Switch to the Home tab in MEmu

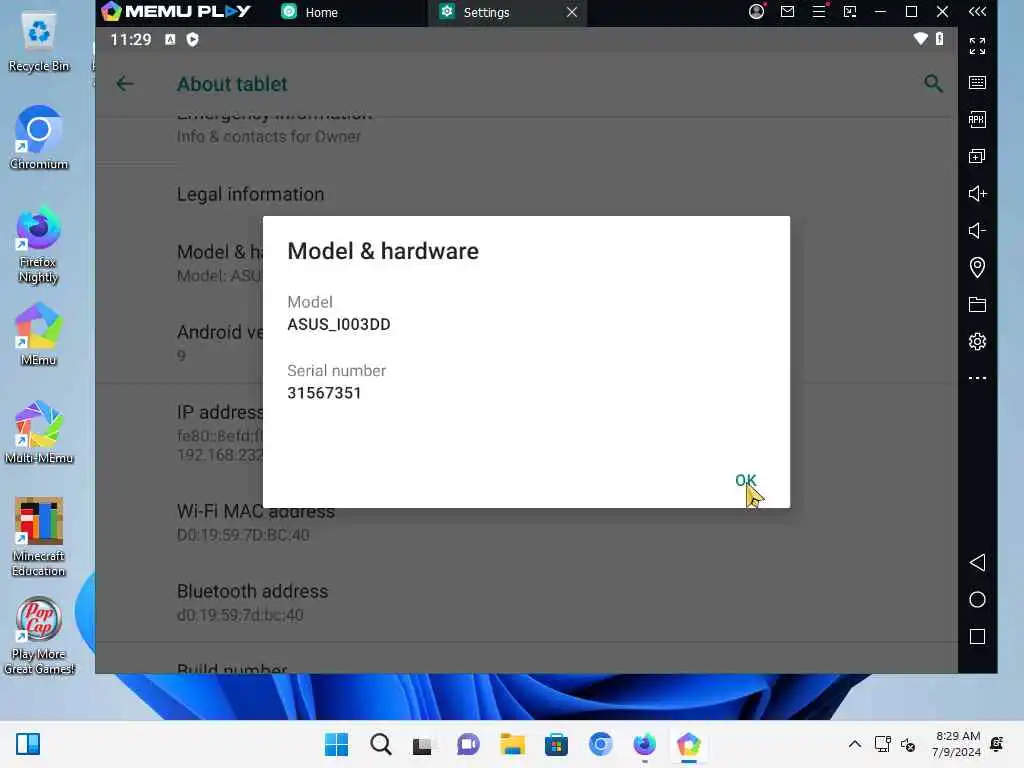pyautogui.click(x=310, y=12)
